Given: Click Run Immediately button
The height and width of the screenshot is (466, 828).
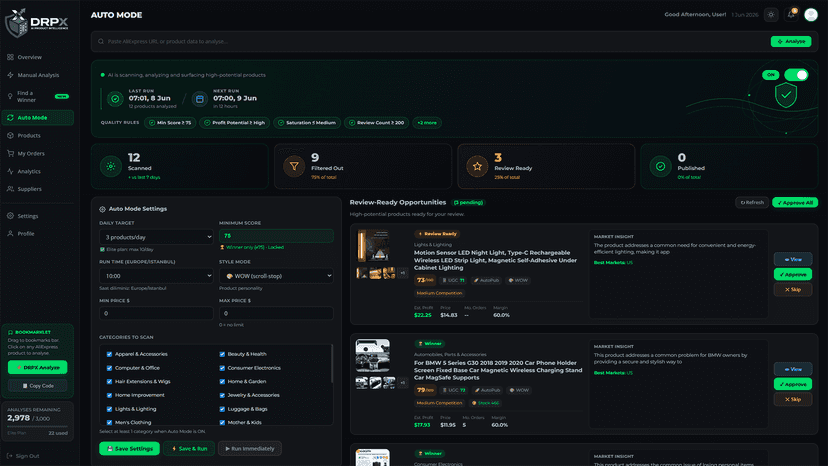Looking at the screenshot, I should tap(250, 449).
